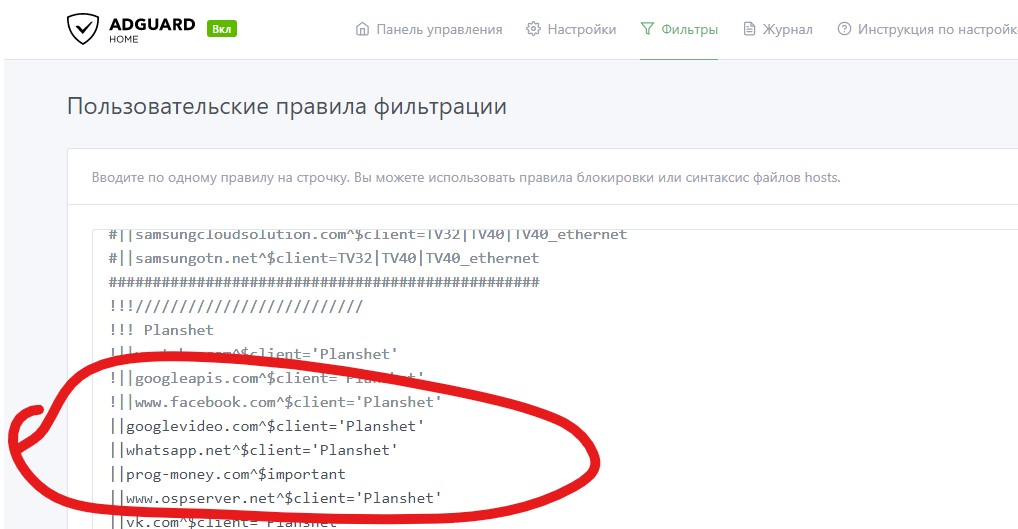Viewport: 1018px width, 529px height.
Task: Click the '!!! Planshet' comment line
Action: point(161,330)
